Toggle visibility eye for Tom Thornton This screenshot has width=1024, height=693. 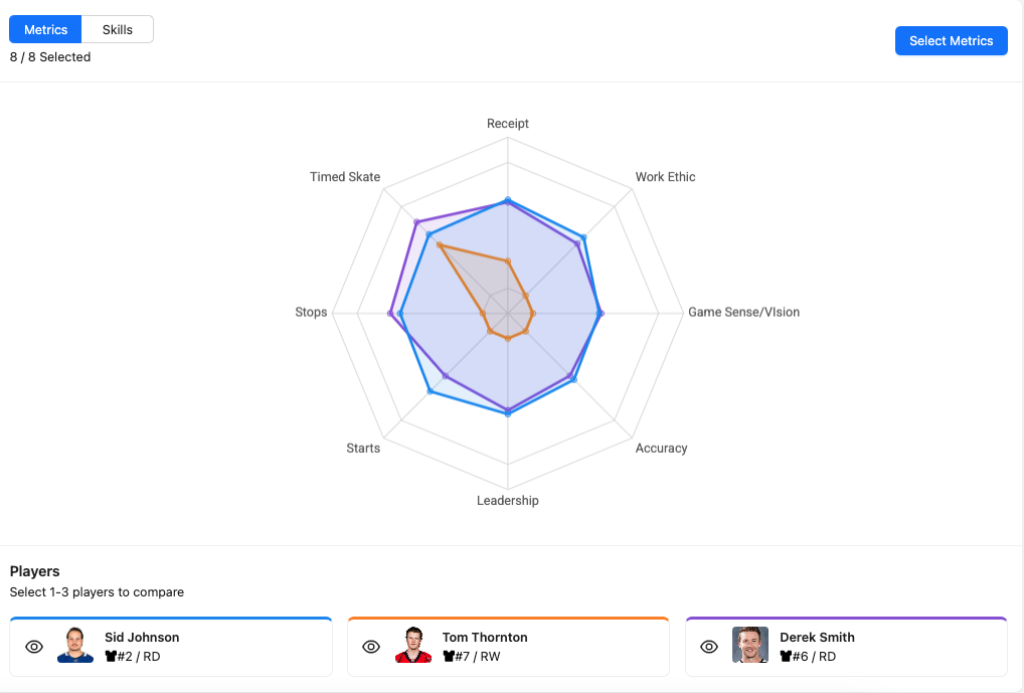tap(371, 647)
